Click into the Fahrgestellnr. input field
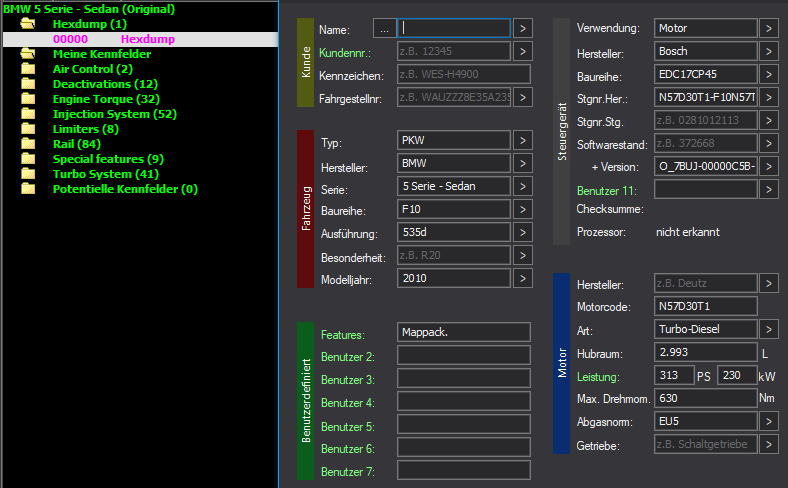The image size is (788, 488). [454, 97]
